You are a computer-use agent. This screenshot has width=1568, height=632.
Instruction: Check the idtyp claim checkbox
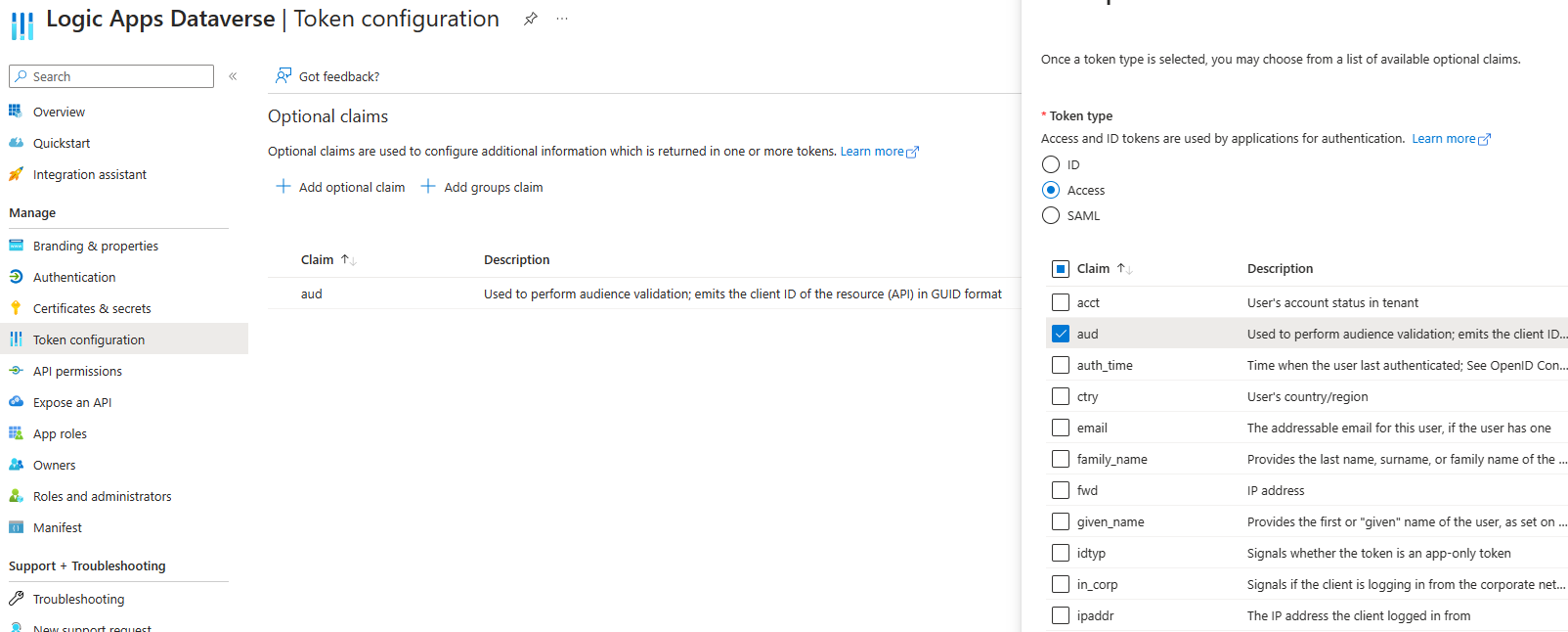[1061, 553]
